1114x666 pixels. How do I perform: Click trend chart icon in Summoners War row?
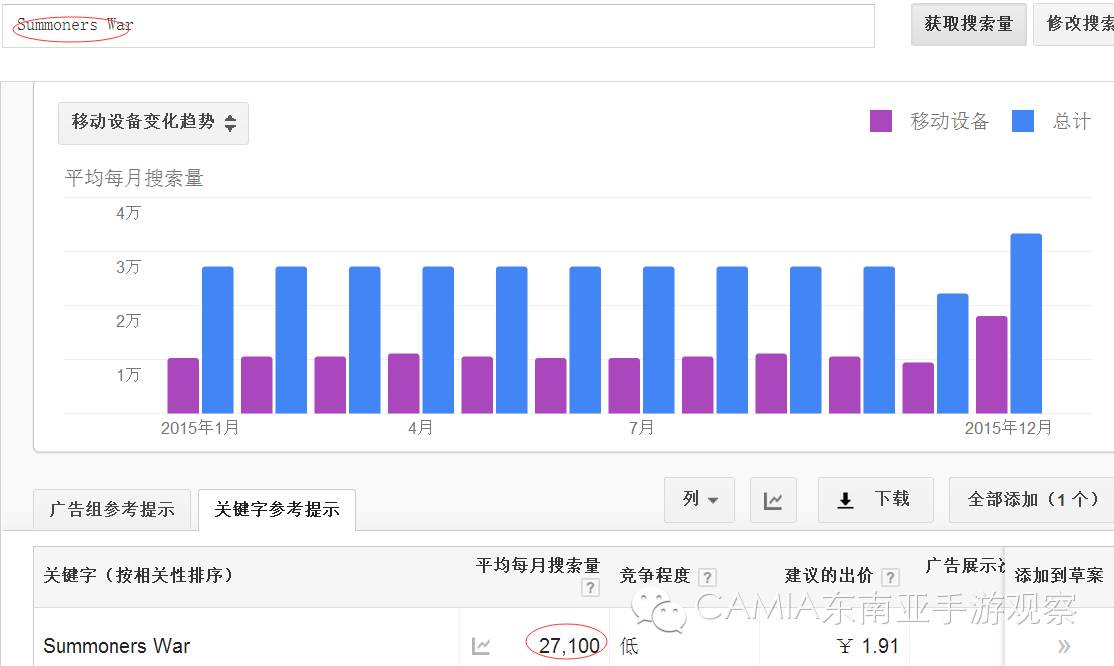tap(481, 646)
